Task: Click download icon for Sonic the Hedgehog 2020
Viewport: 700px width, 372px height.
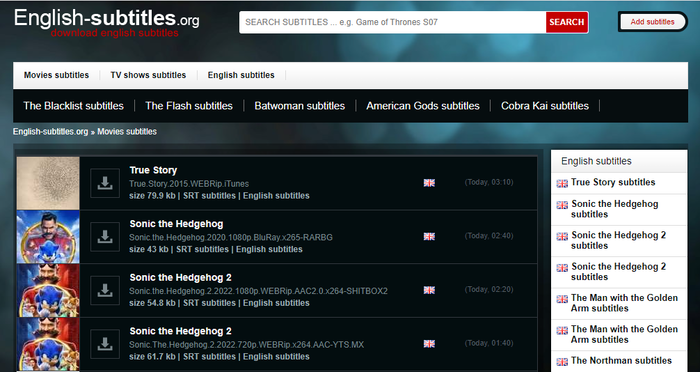Action: click(105, 237)
